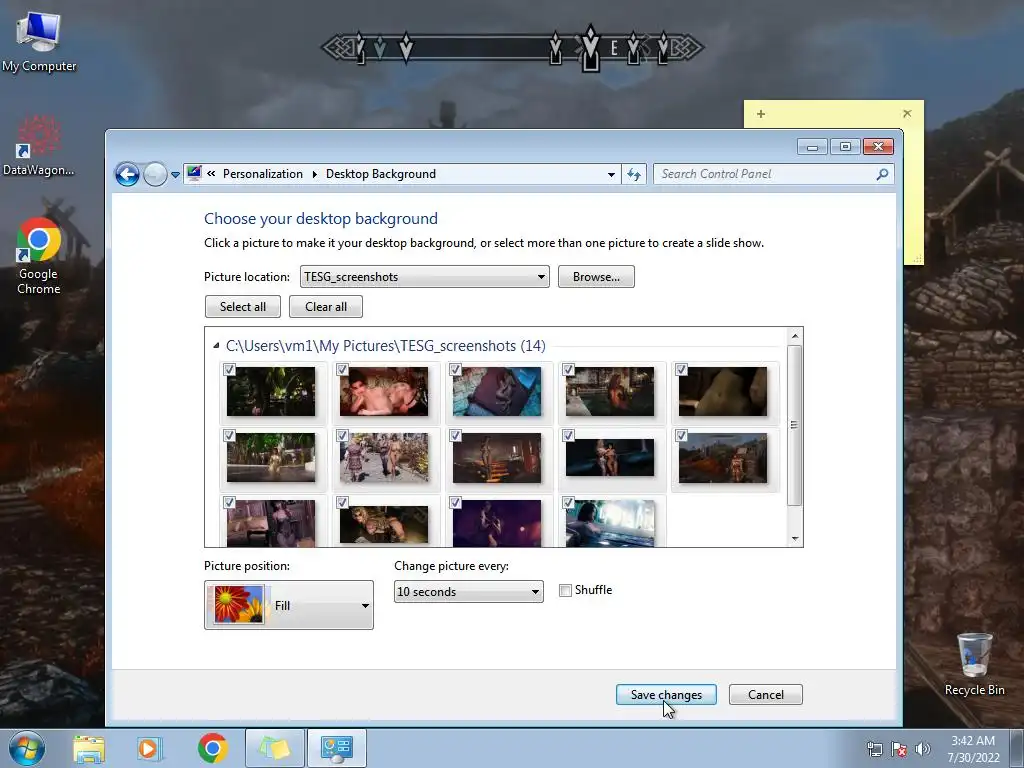Enable the Shuffle checkbox

tap(566, 590)
